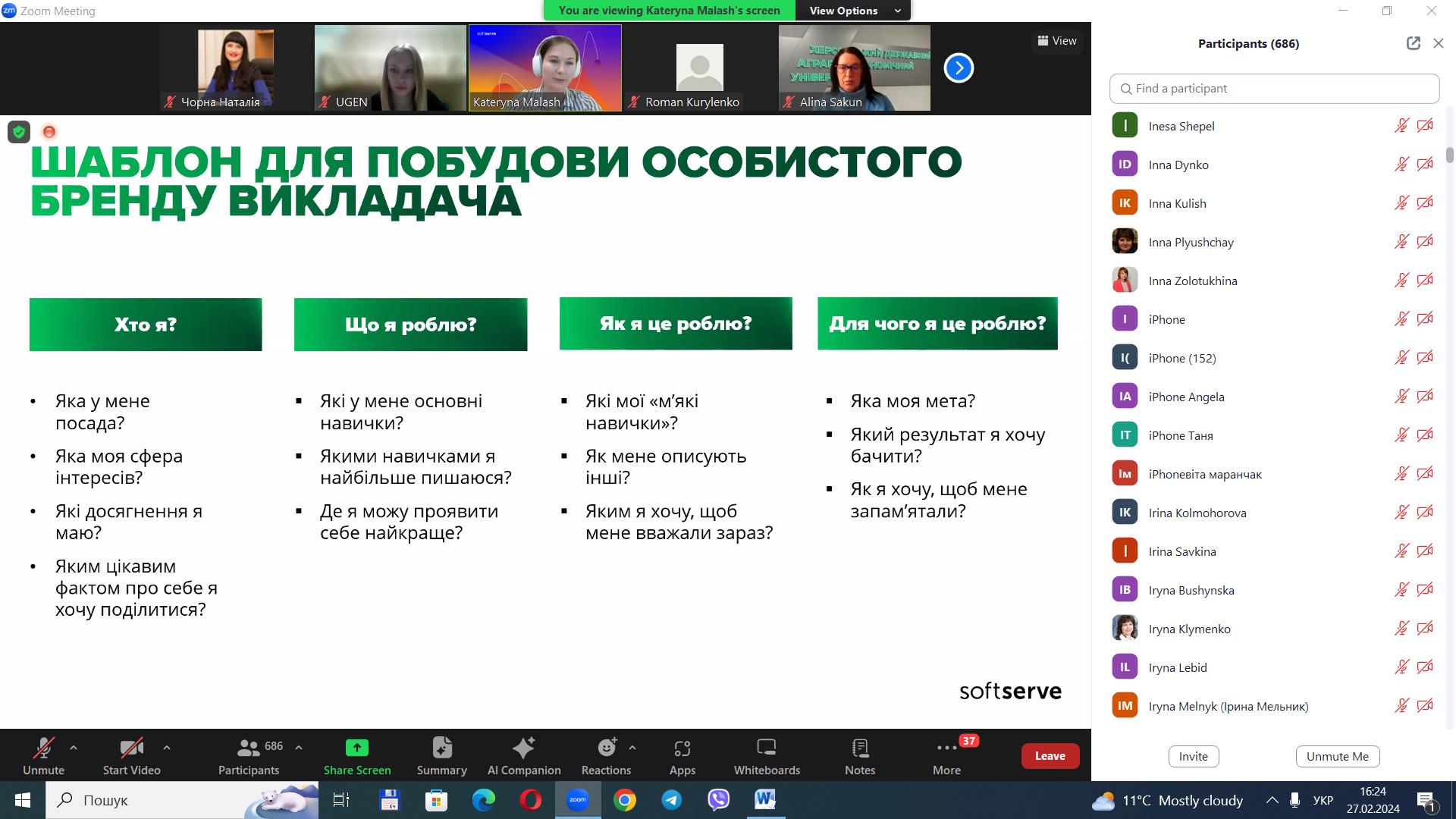Open the View Options dropdown
The image size is (1456, 819).
pos(854,11)
